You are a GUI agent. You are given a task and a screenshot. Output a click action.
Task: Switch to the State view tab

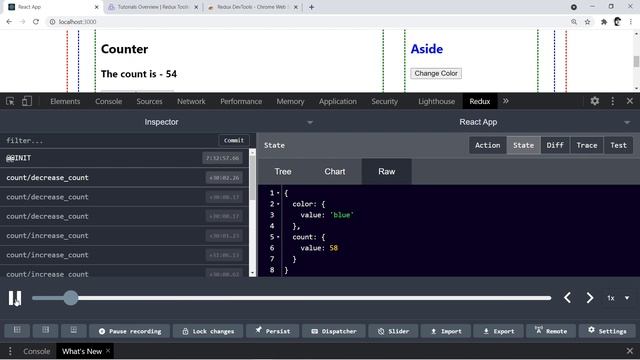pos(523,145)
